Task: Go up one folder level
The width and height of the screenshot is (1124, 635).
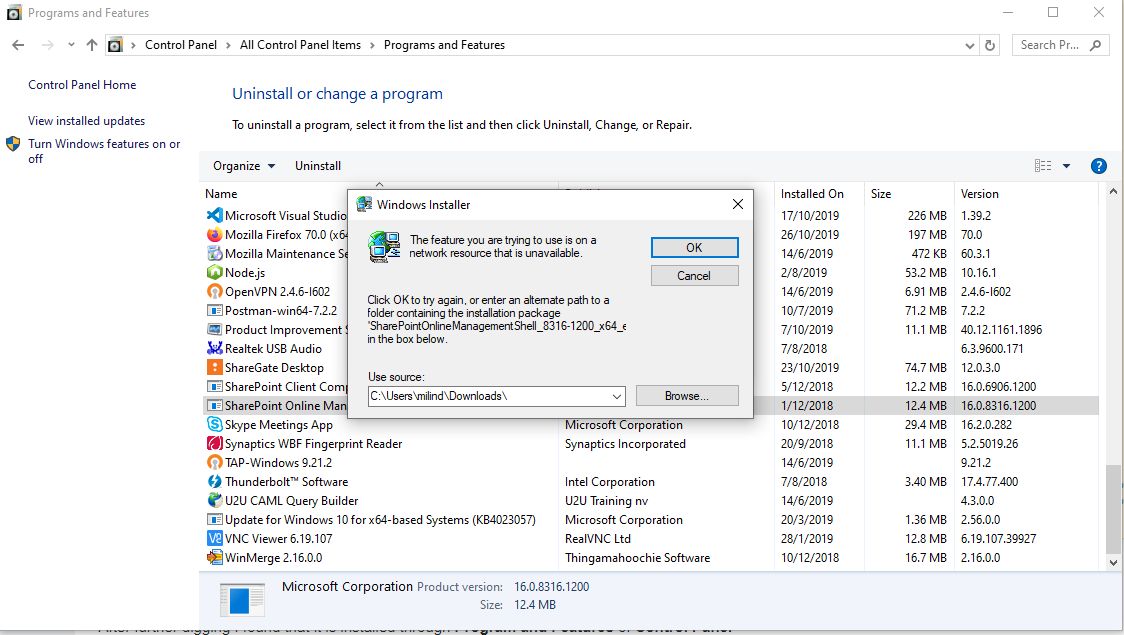Action: 92,44
